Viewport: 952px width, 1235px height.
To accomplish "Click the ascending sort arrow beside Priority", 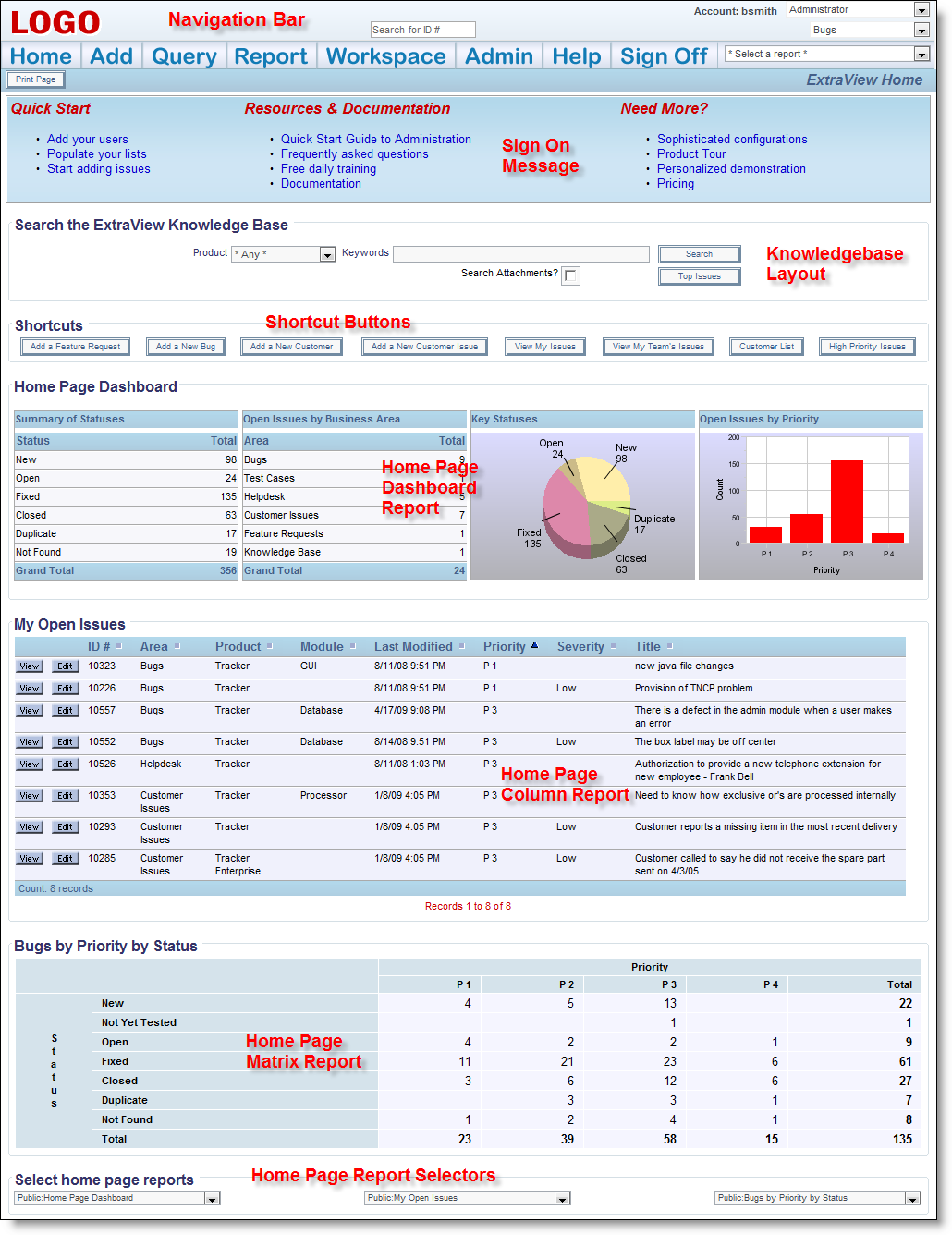I will point(534,645).
